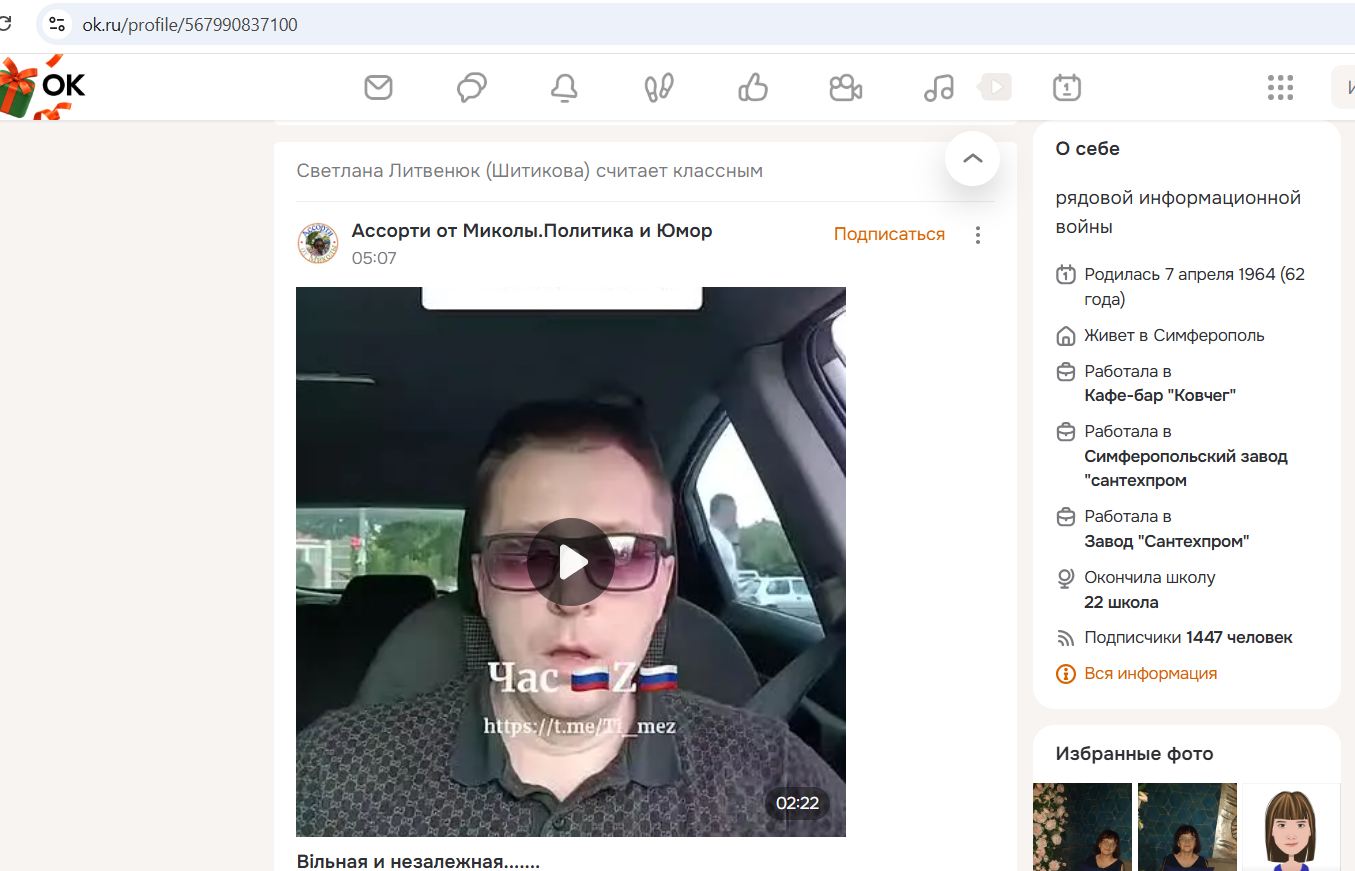Open the Вся информация link
Screen dimensions: 1355x871
click(1150, 673)
